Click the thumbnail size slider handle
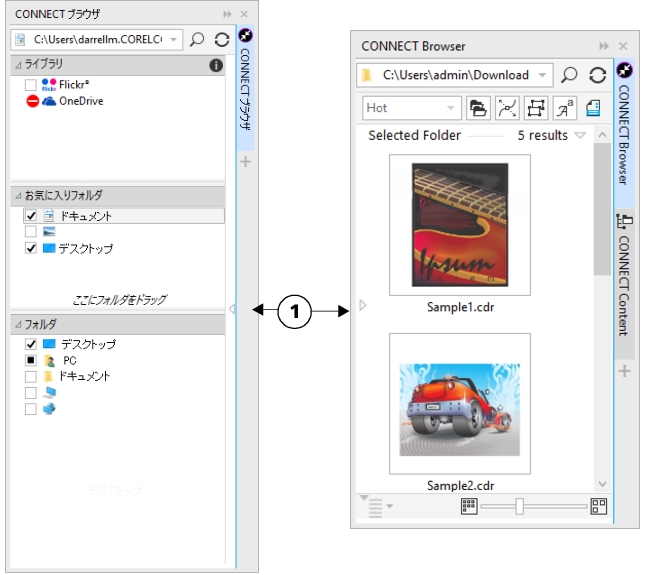The image size is (648, 575). (520, 506)
